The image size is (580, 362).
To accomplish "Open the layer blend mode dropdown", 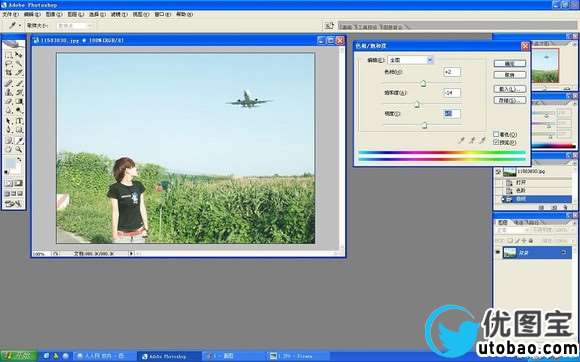I will (x=510, y=230).
